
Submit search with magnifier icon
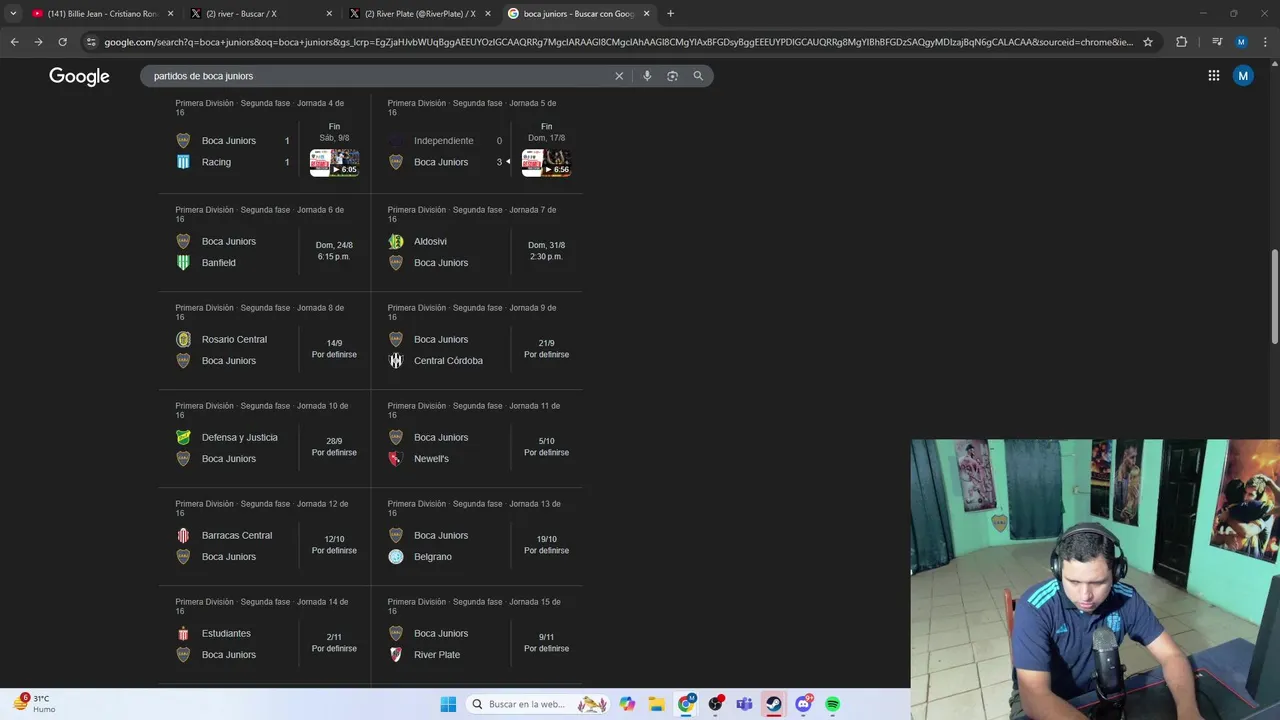[x=698, y=76]
